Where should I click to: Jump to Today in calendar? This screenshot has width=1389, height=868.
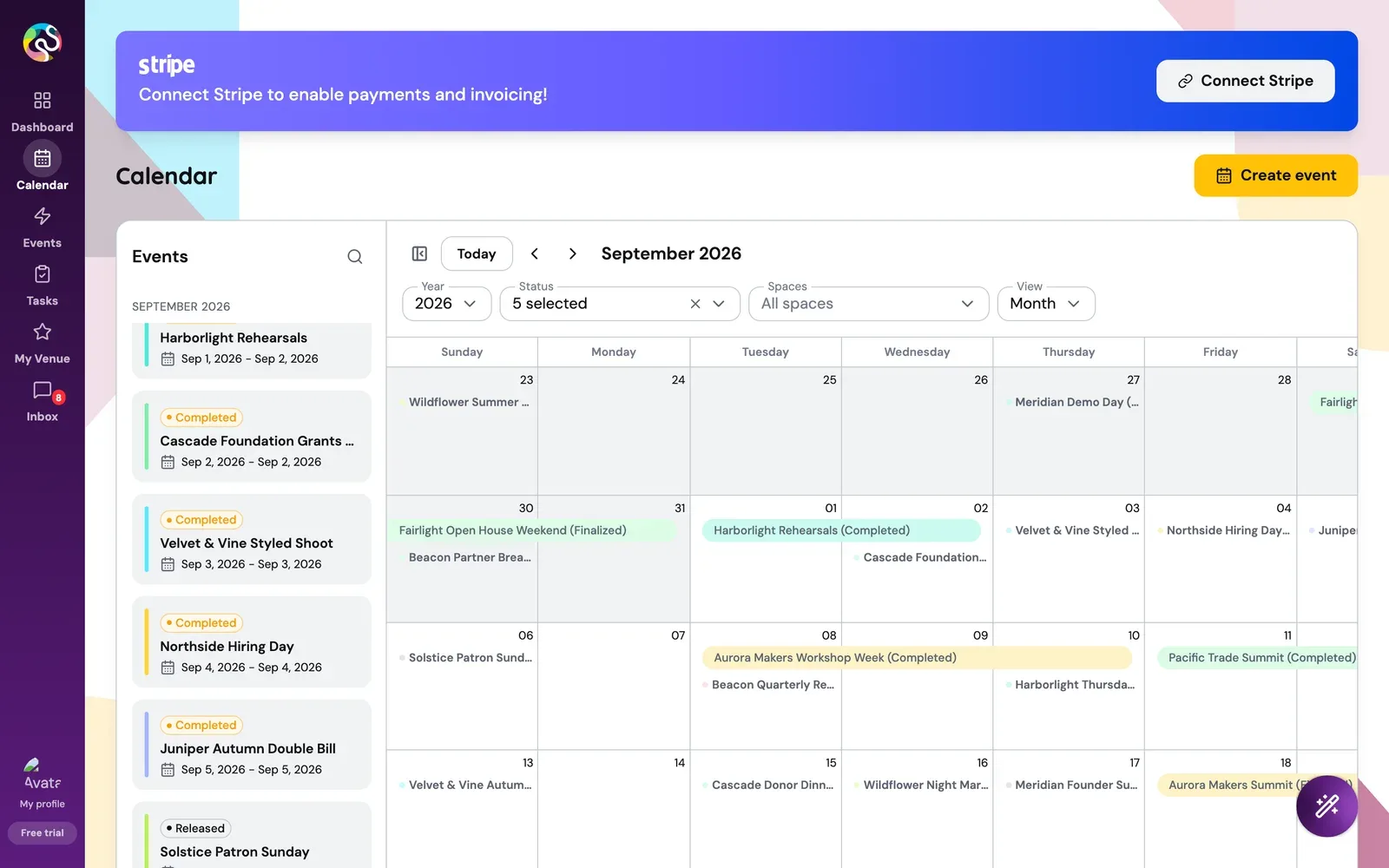(477, 253)
